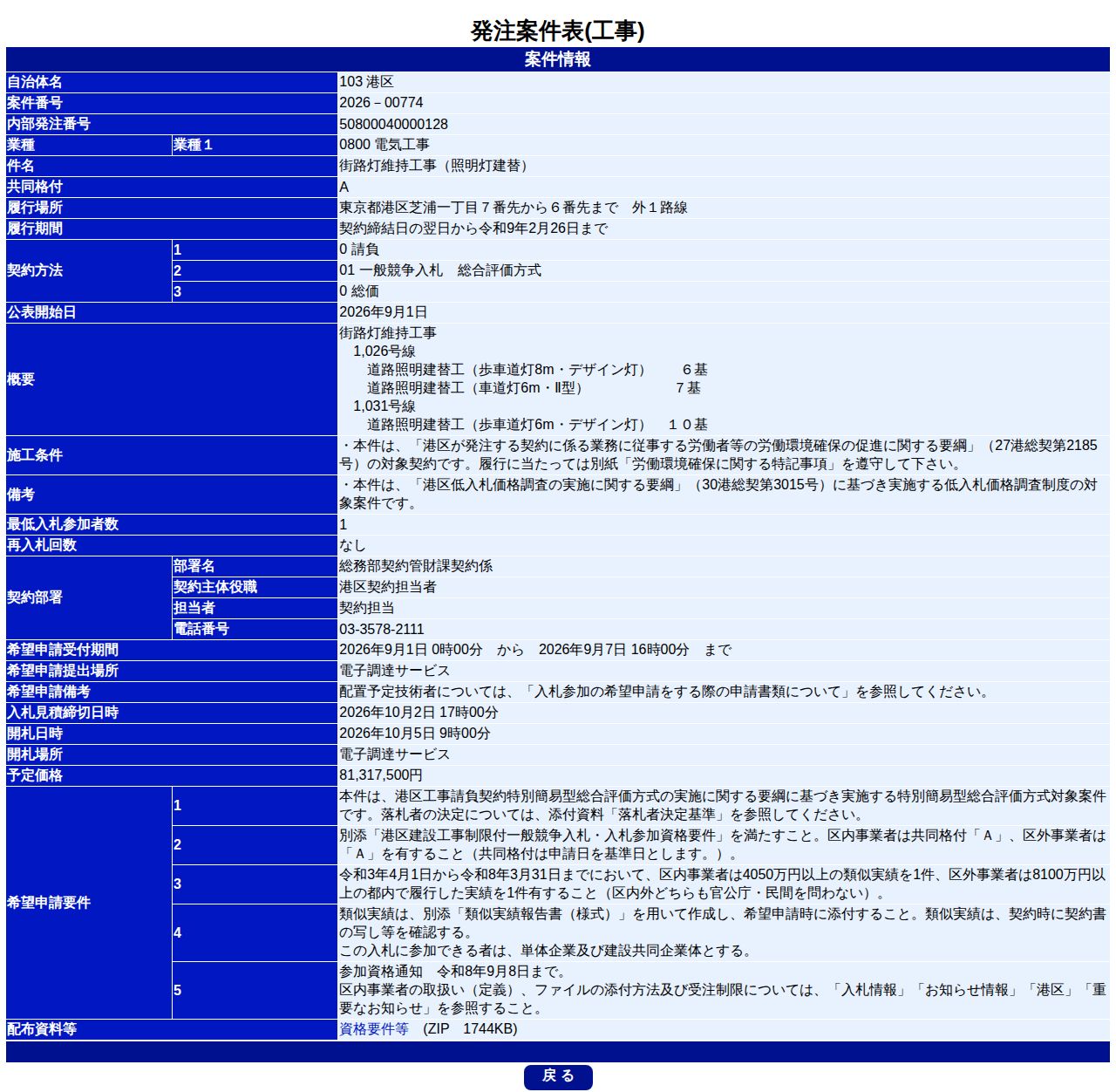This screenshot has width=1116, height=1092.
Task: Click the planned price 81,317,500円
Action: tap(381, 775)
